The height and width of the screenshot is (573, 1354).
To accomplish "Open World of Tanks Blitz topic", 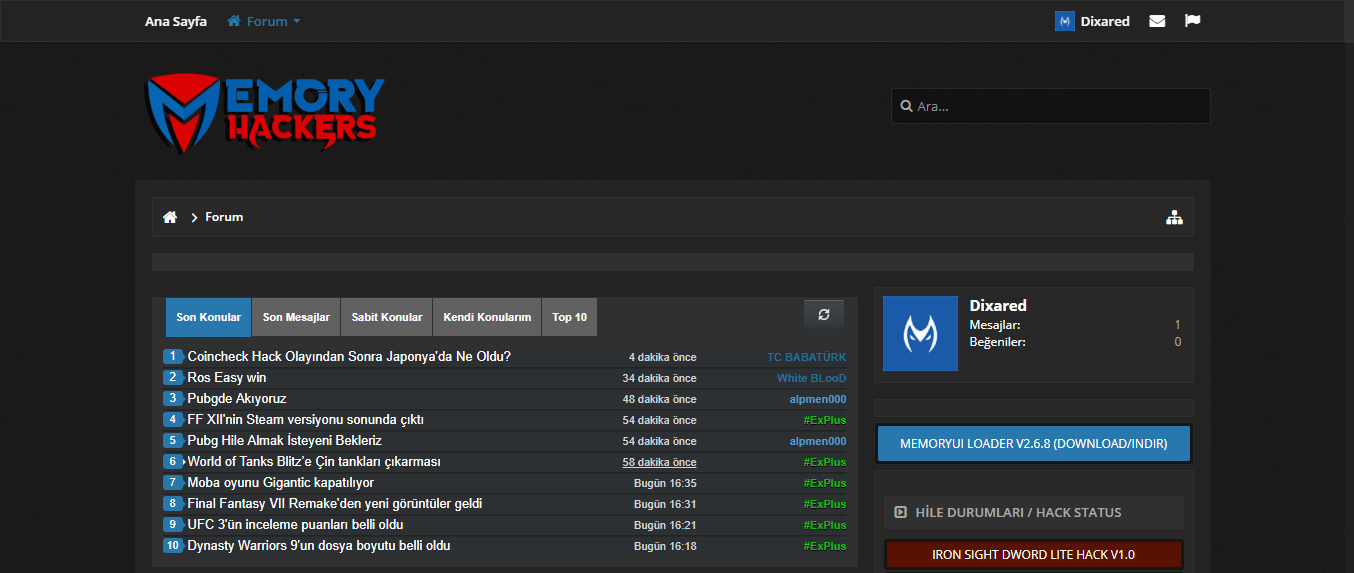I will pyautogui.click(x=314, y=462).
